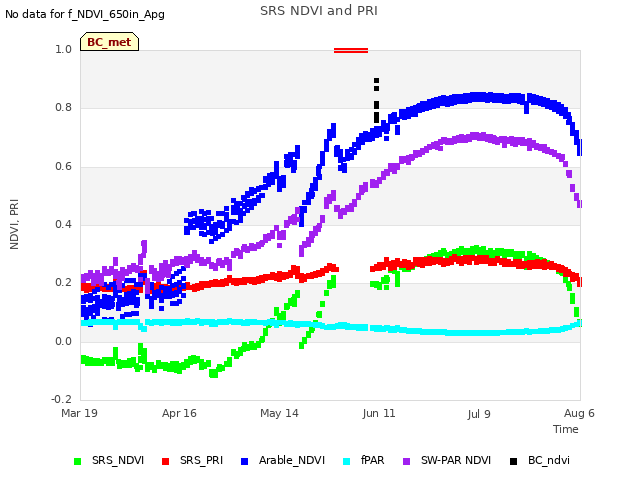Viewport: 640px width, 480px height.
Task: Click the 'No data for f_NDVI_650in_Apg' message
Action: point(85,14)
